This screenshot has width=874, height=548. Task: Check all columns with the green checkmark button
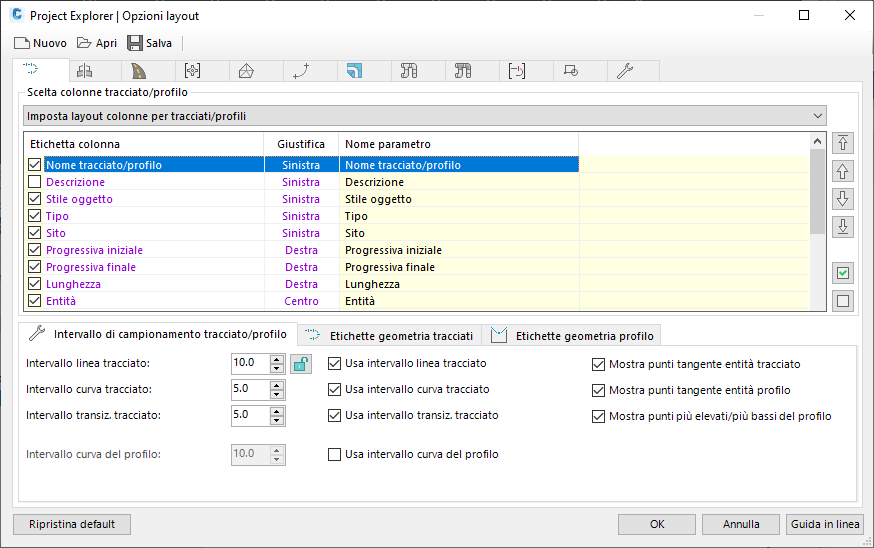tap(843, 273)
